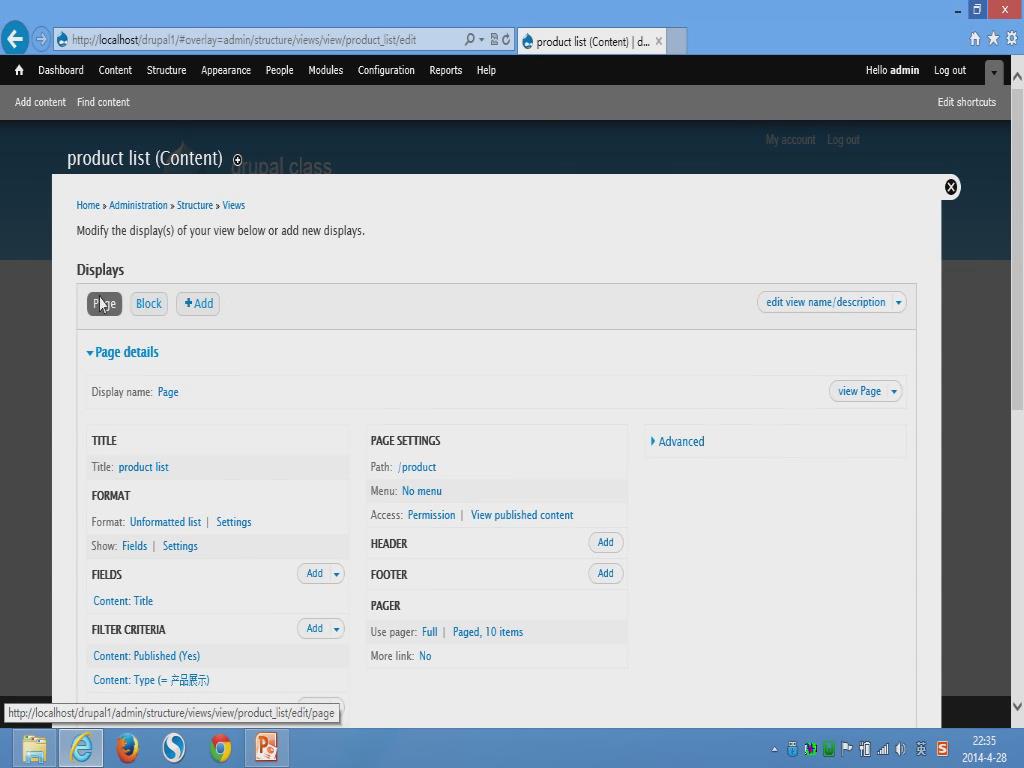Click the Sogou input S tray icon
Screen dimensions: 1024x768
[x=942, y=749]
